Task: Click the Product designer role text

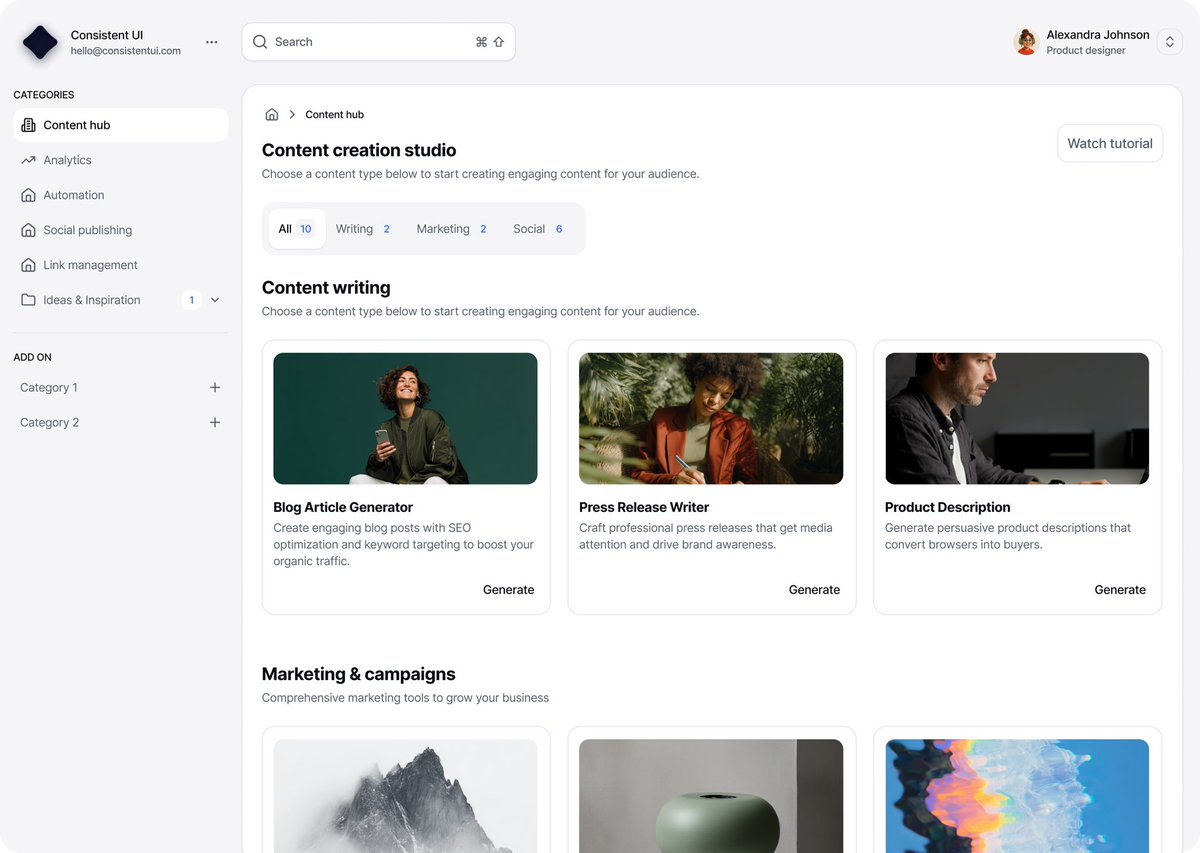Action: pyautogui.click(x=1086, y=51)
